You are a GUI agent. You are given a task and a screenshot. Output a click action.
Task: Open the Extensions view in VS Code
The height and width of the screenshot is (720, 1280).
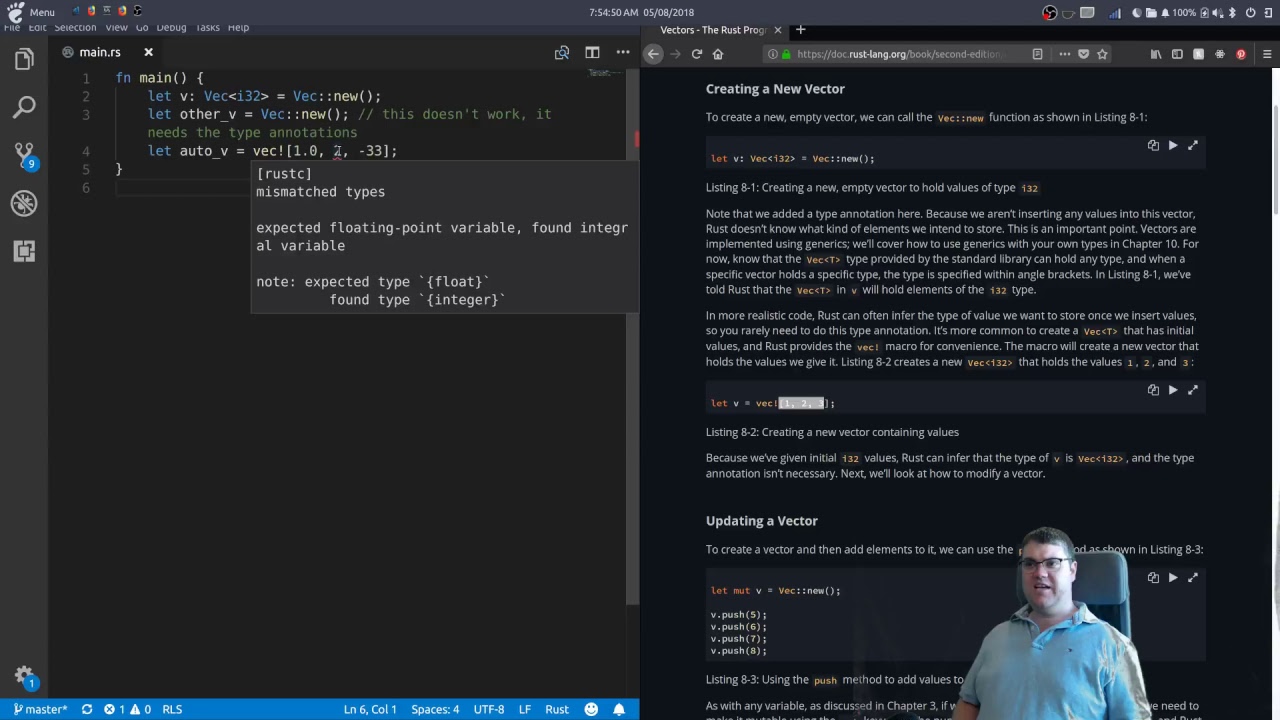(x=25, y=251)
